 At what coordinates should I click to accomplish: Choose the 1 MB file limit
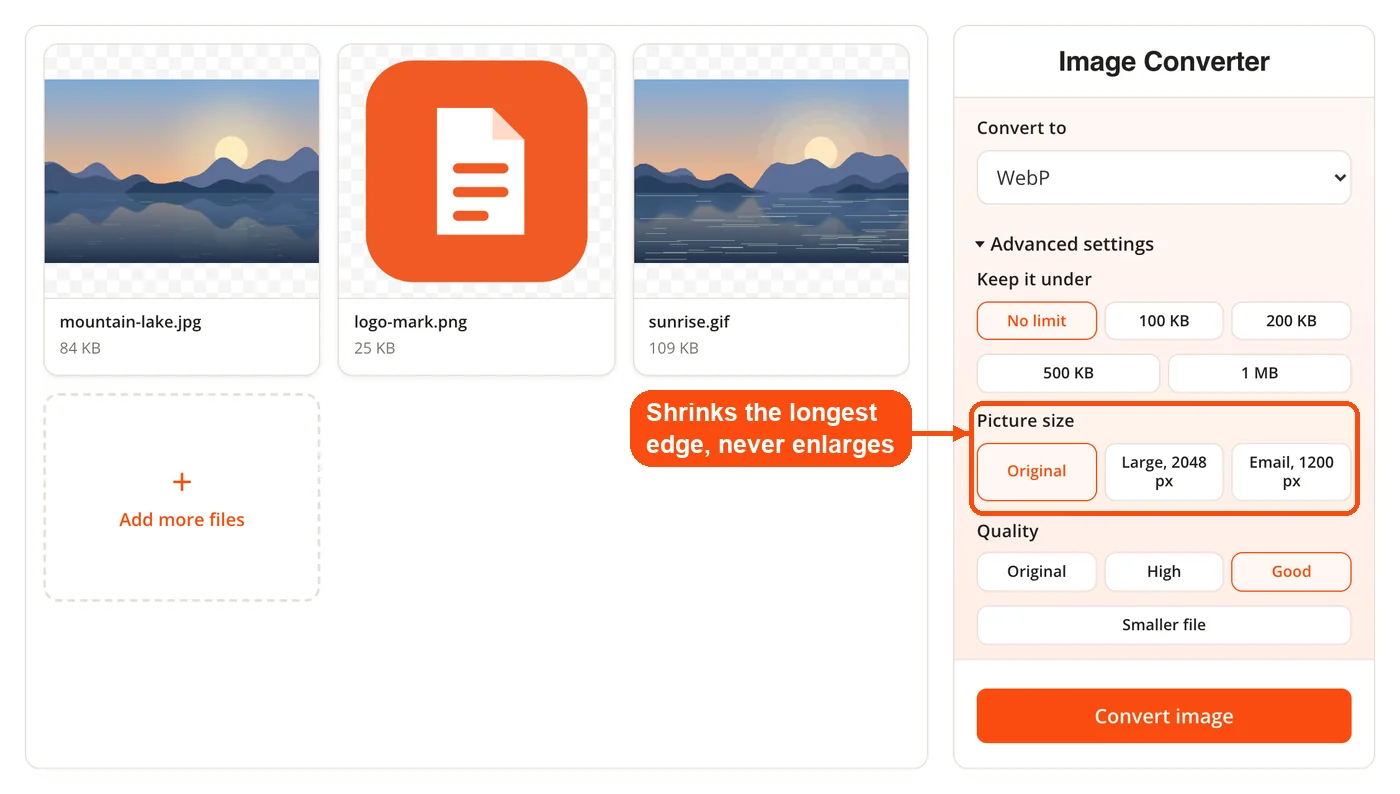click(x=1260, y=373)
